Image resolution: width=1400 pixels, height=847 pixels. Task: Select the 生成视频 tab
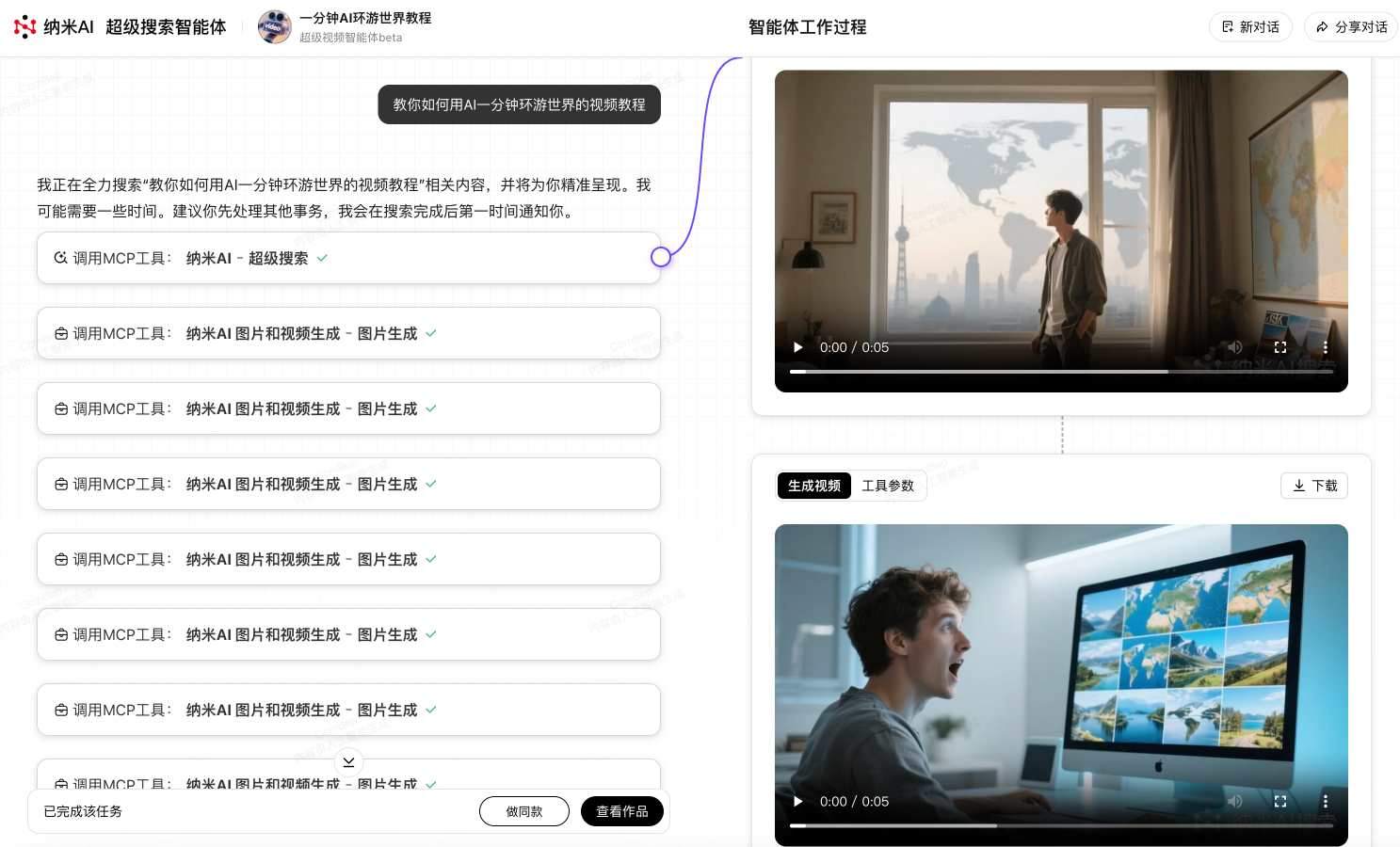pyautogui.click(x=813, y=486)
